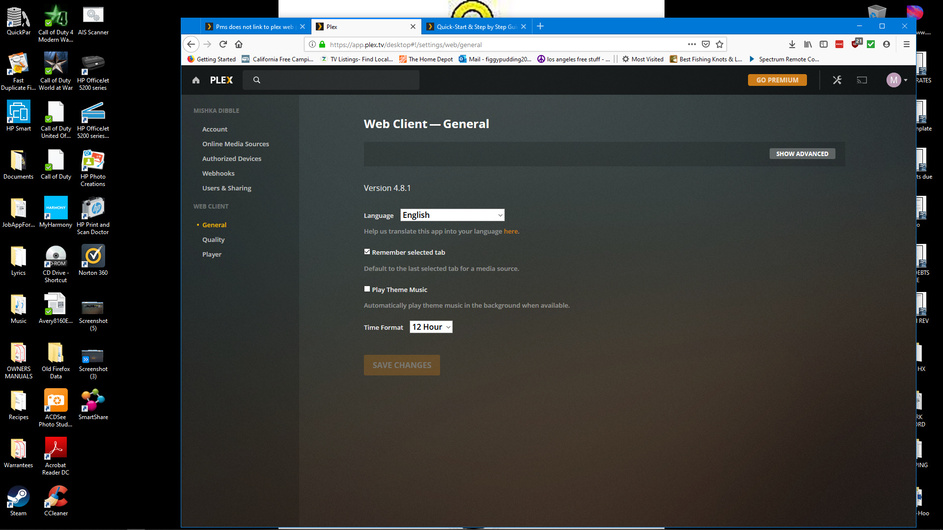Open the Plex user avatar menu

coord(896,80)
